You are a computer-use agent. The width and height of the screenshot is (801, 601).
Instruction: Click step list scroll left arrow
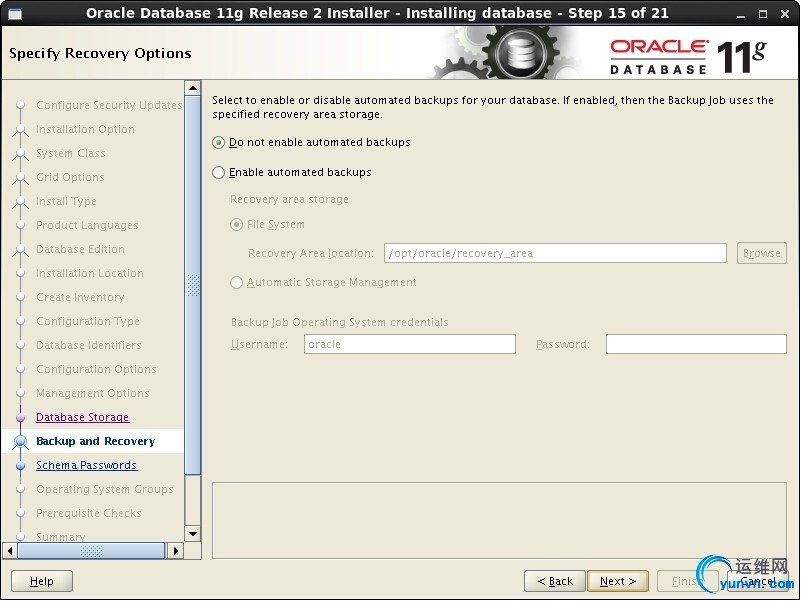click(x=10, y=551)
